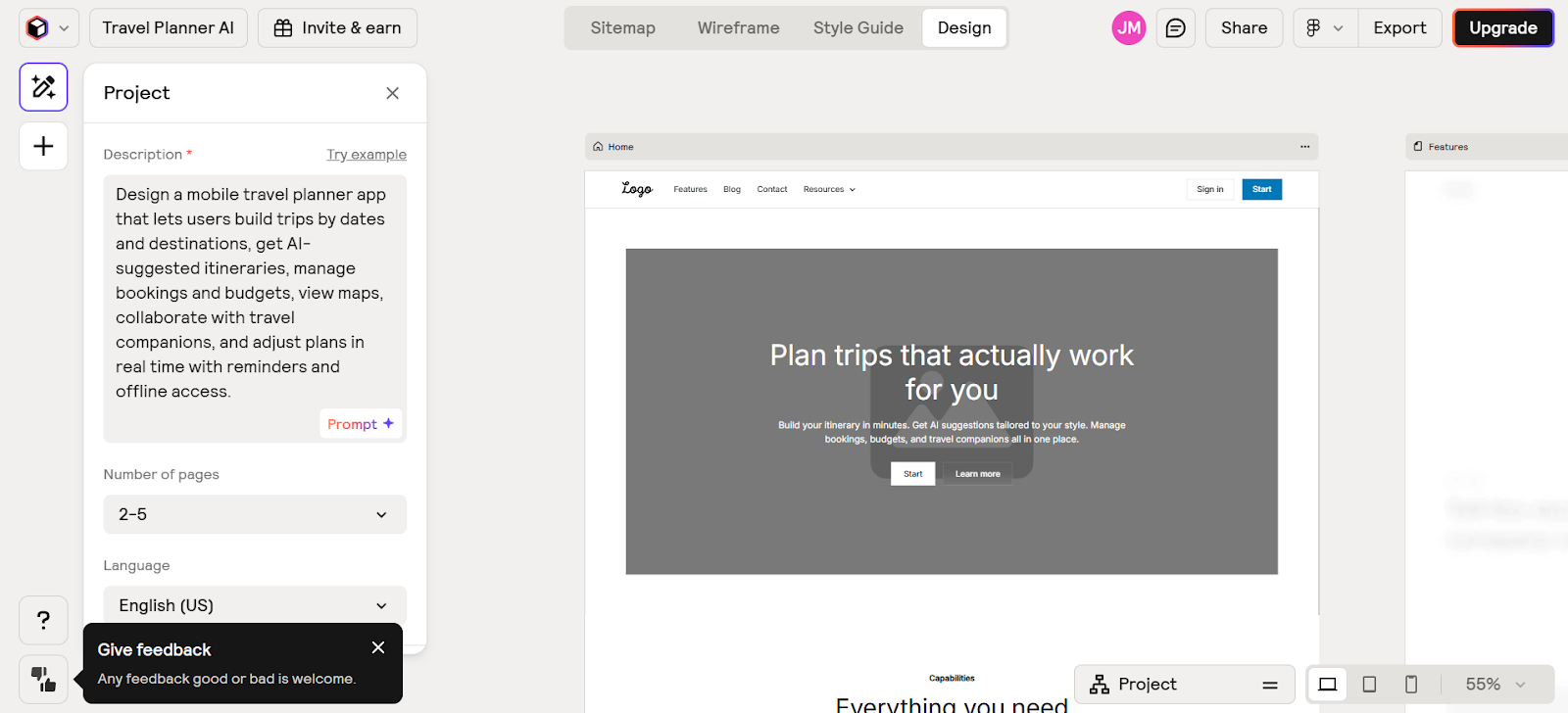Click the Travel Planner AI project name
Image resolution: width=1568 pixels, height=713 pixels.
(x=169, y=28)
